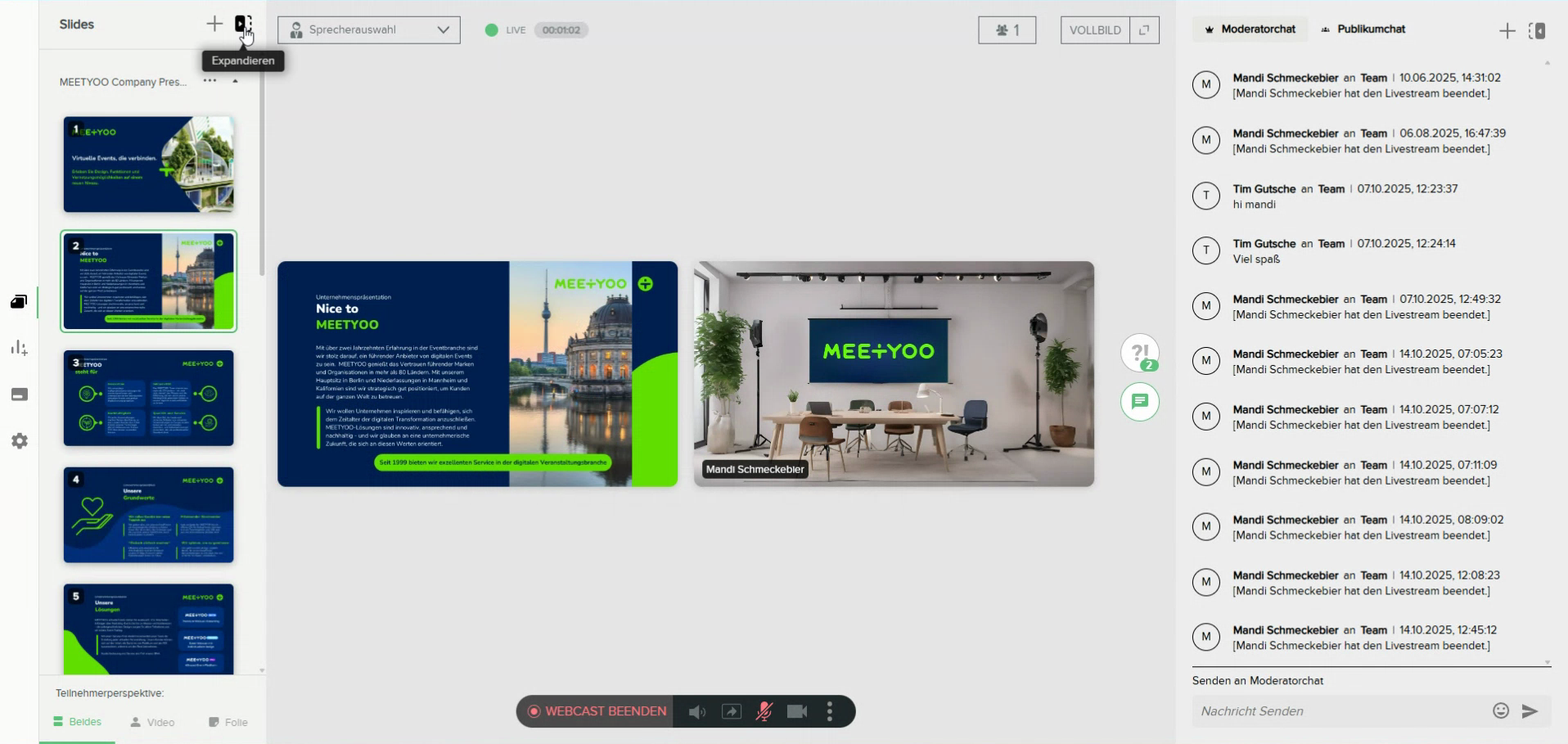The image size is (1568, 744).
Task: Unmute the microphone
Action: coord(764,711)
